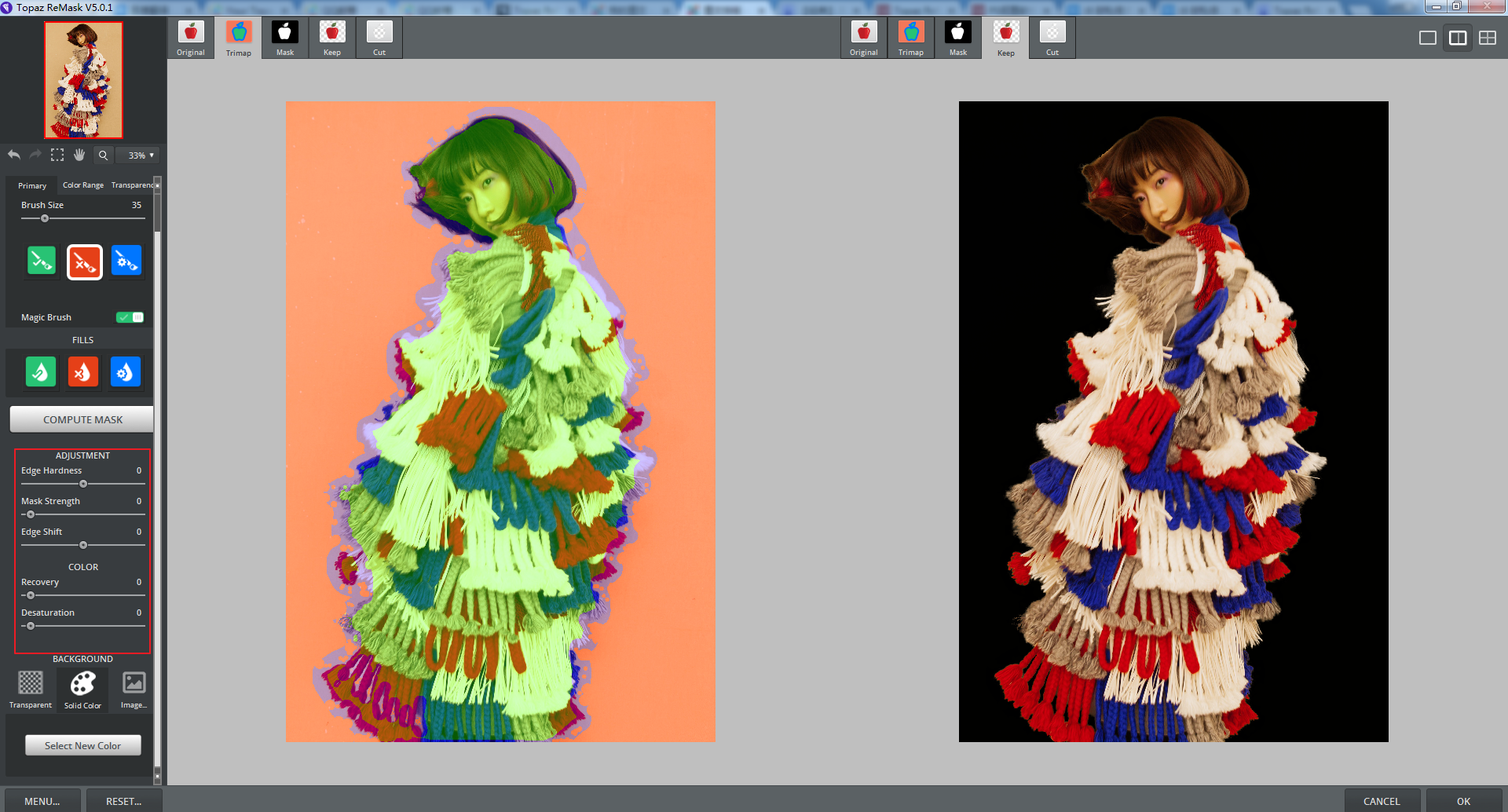Click the Select New Color button

83,745
